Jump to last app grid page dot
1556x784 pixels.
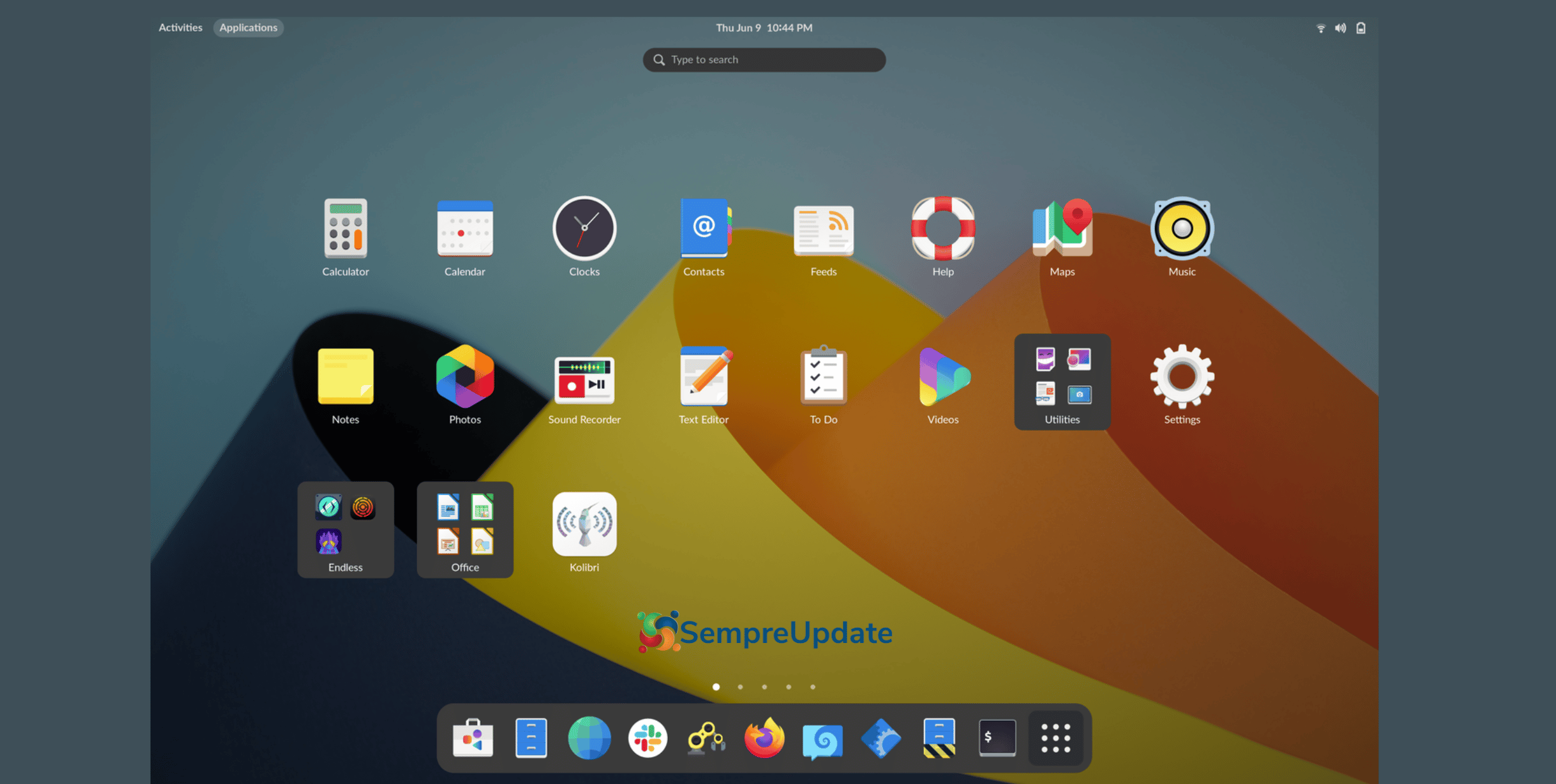coord(813,687)
